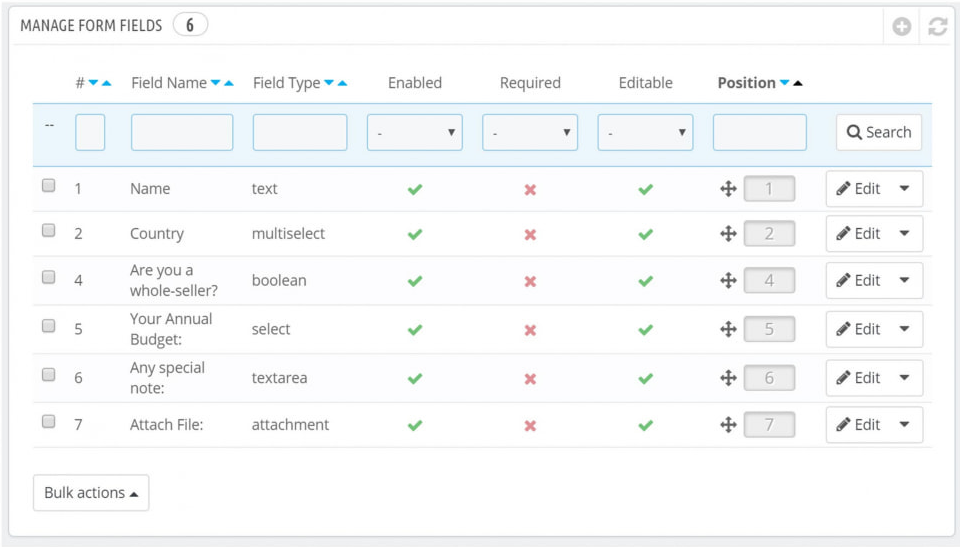This screenshot has height=547, width=960.
Task: Grab move handle for Name row
Action: click(728, 189)
